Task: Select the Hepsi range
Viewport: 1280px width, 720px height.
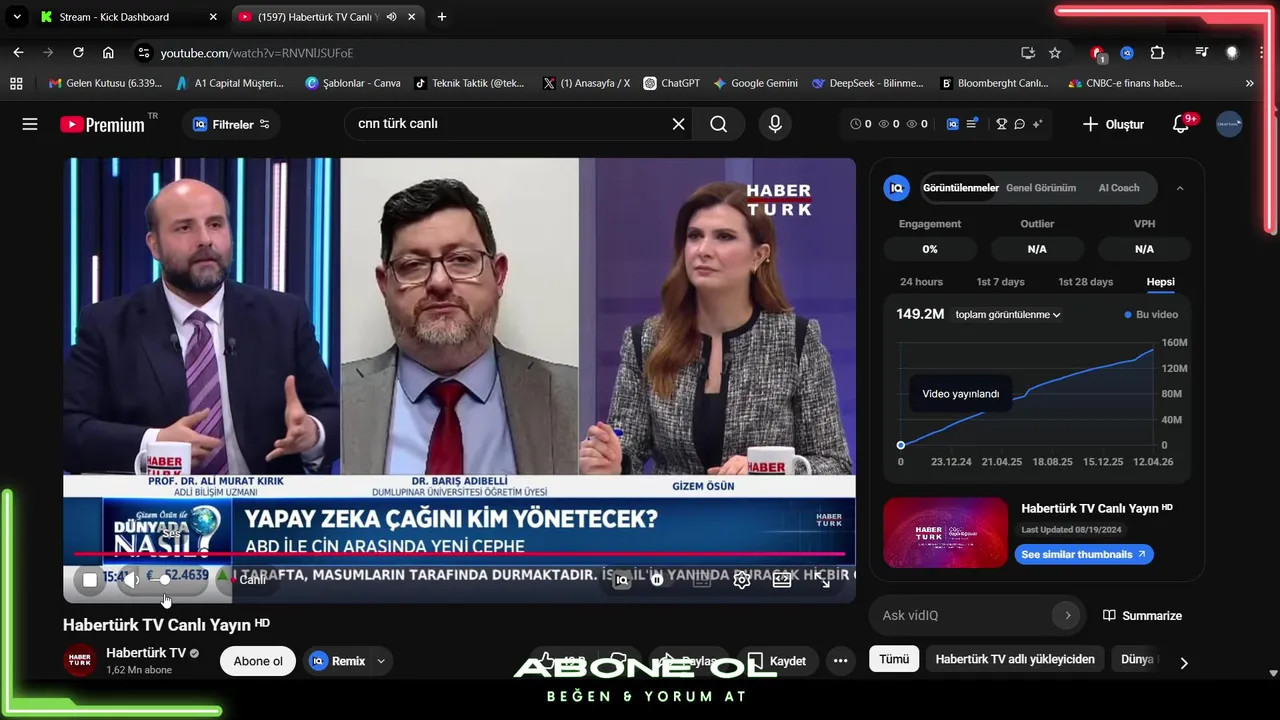Action: [1160, 282]
